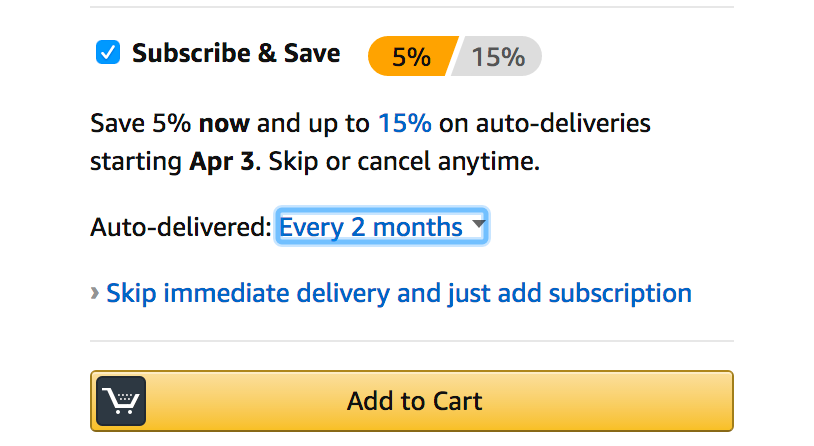Click the bold Apr 3 start date
Screen dimensions: 814x446
pyautogui.click(x=222, y=162)
